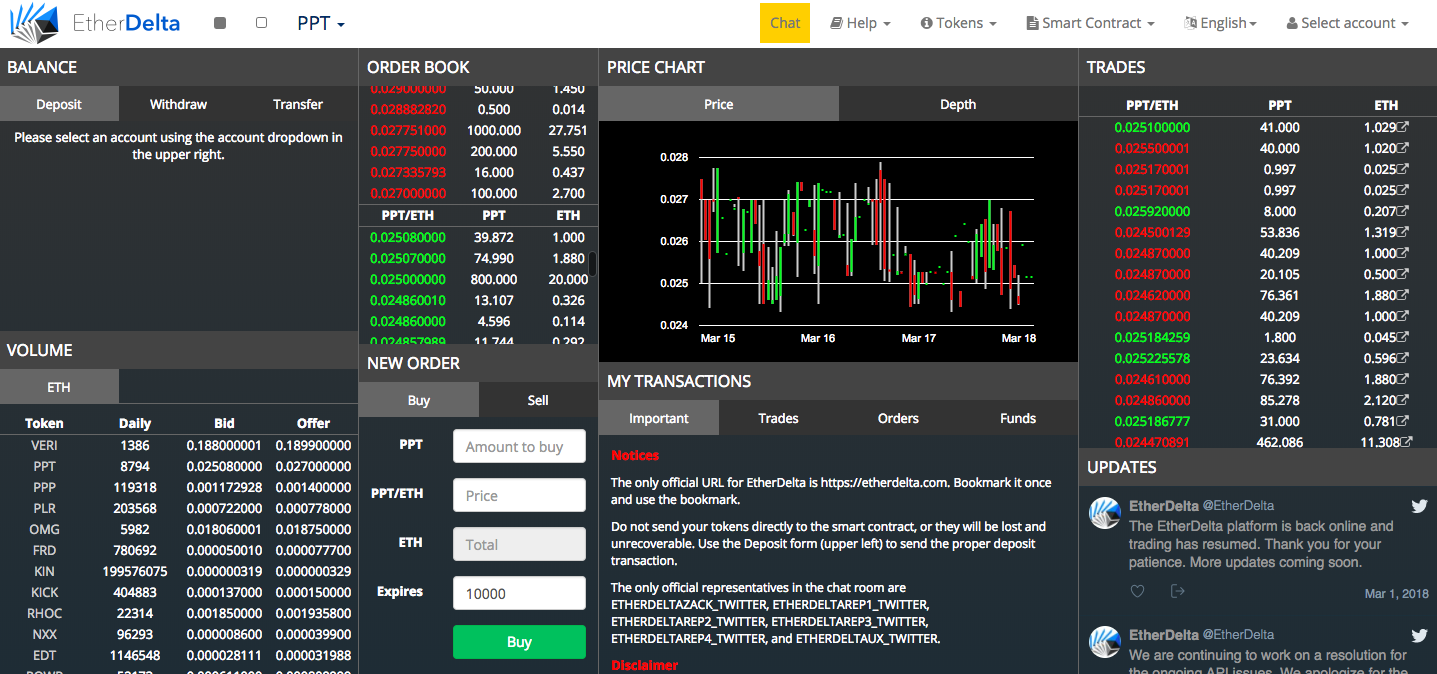Show the Price chart tab
The image size is (1437, 674).
tap(719, 104)
